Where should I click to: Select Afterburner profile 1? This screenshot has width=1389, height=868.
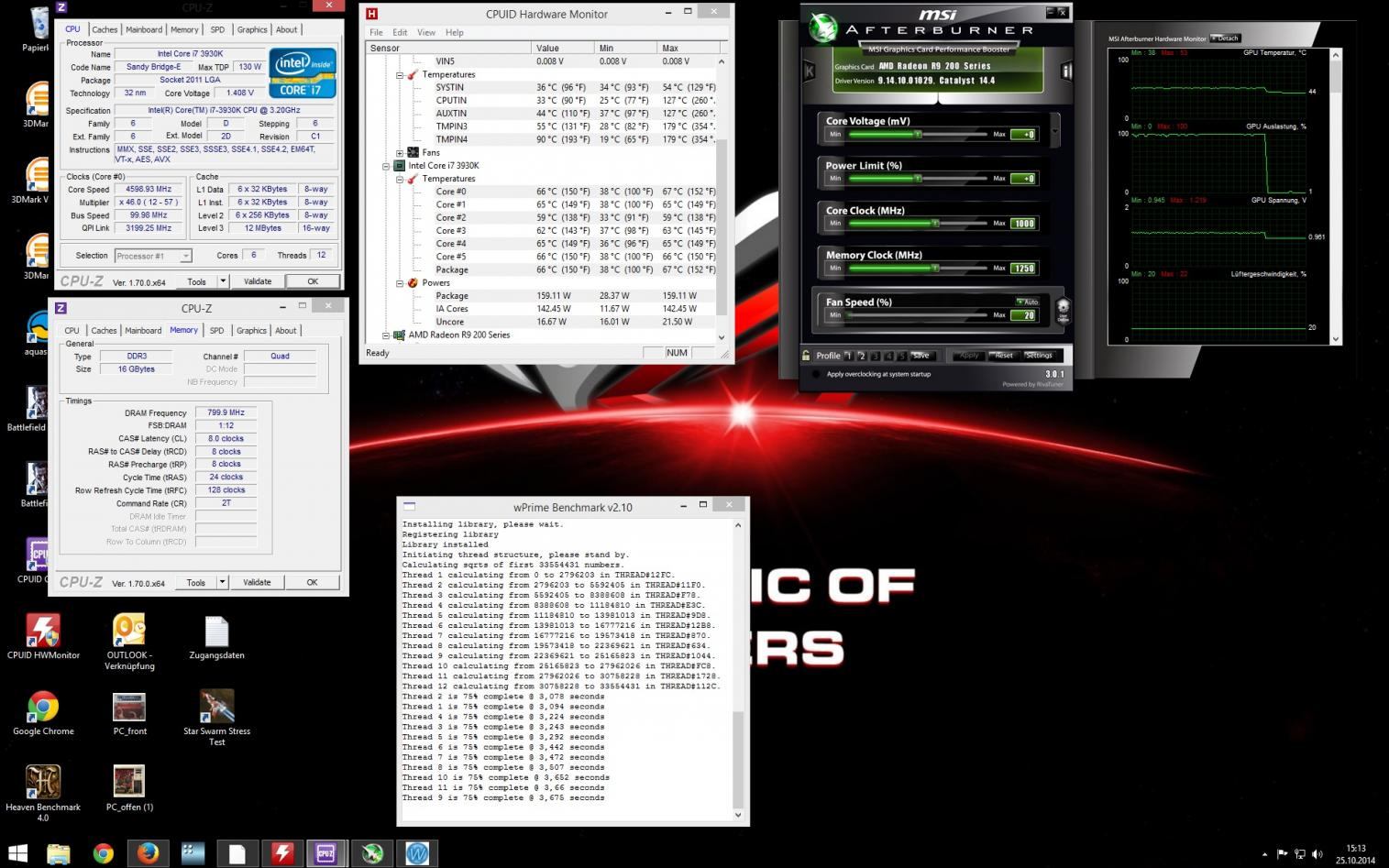[848, 356]
